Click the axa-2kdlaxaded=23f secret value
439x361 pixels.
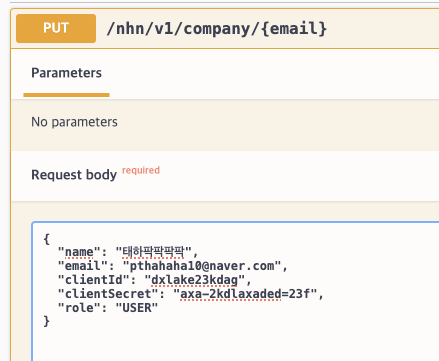point(245,294)
